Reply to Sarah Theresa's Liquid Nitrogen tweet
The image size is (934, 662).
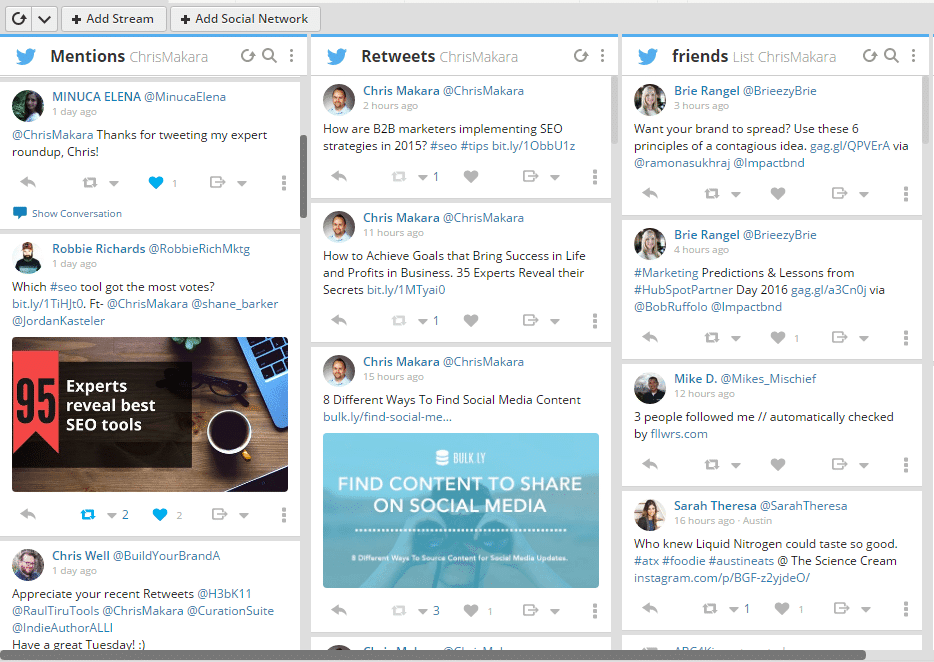(x=650, y=608)
